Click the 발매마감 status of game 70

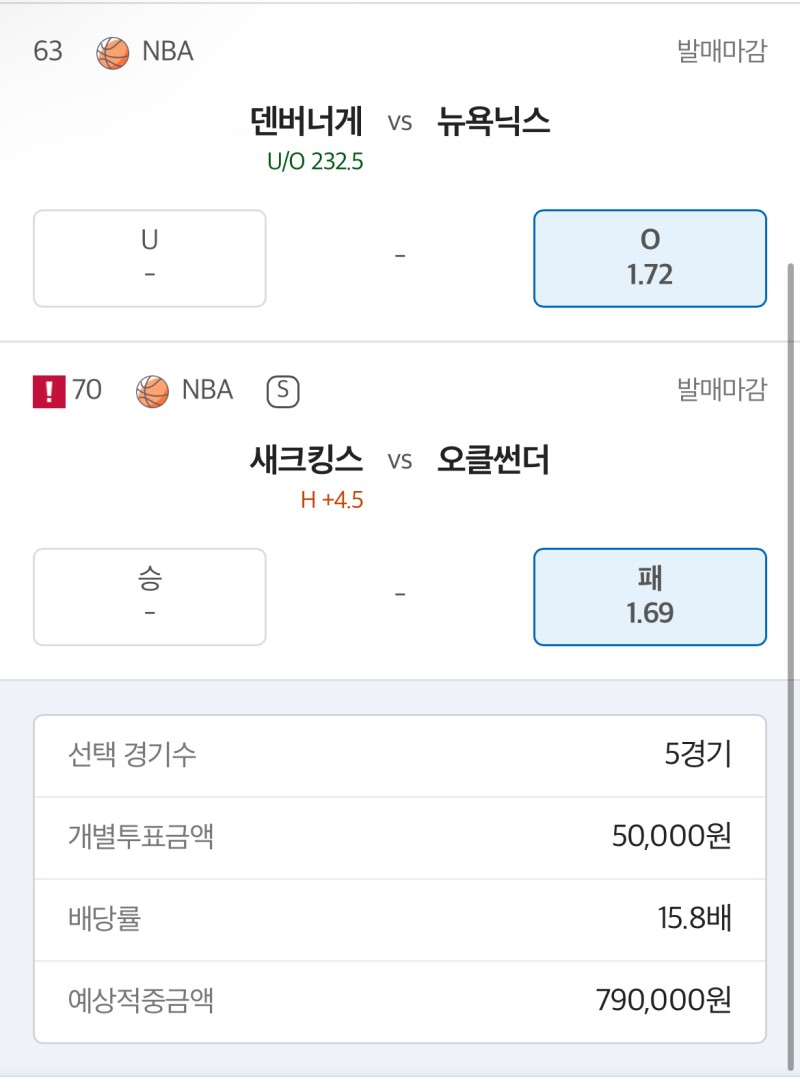pos(722,390)
